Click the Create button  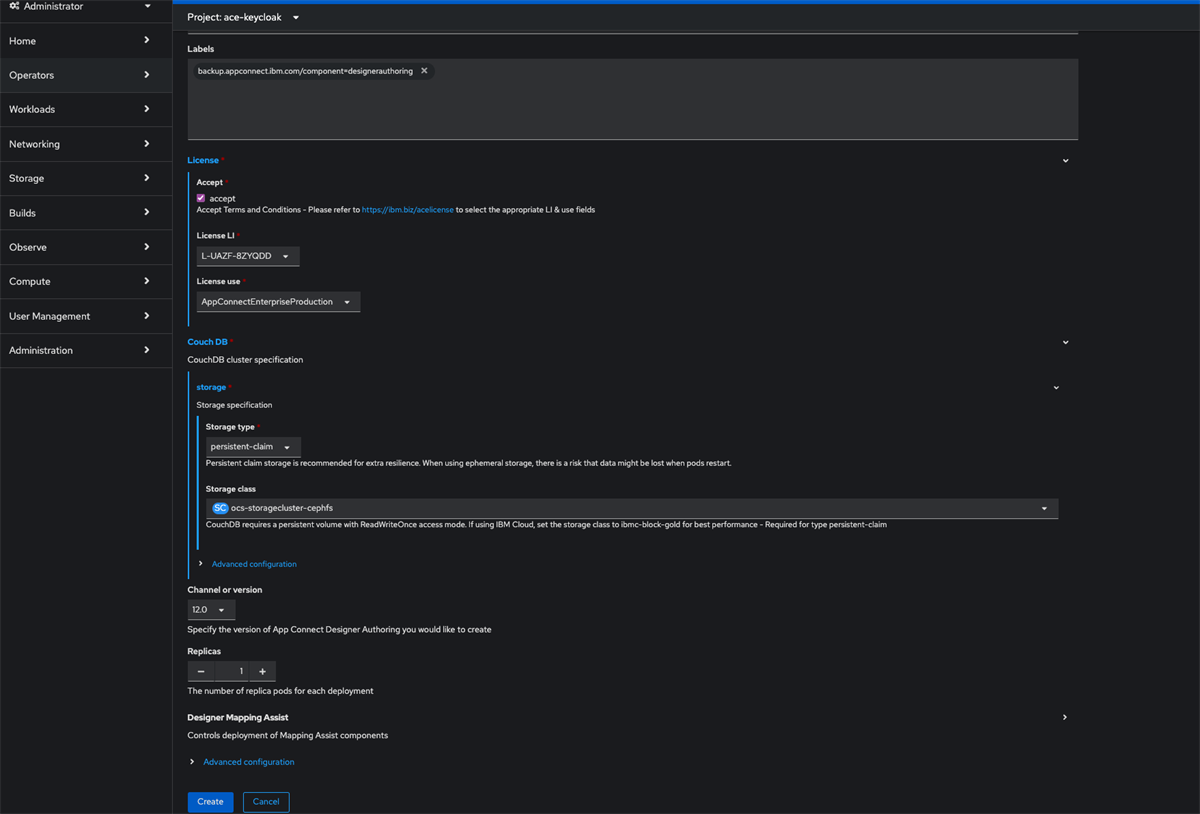[x=210, y=801]
